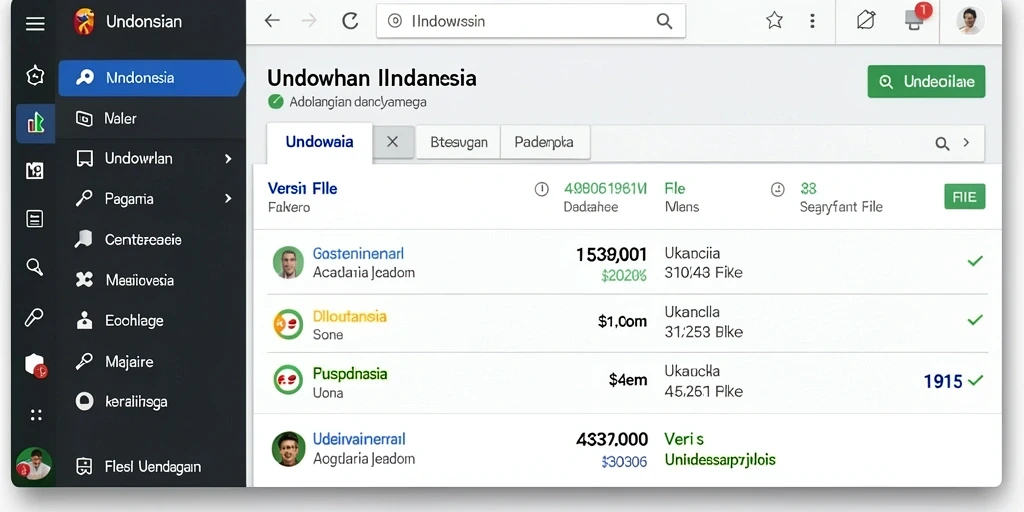Select the Undowaia tab
This screenshot has height=512, width=1024.
[x=319, y=142]
